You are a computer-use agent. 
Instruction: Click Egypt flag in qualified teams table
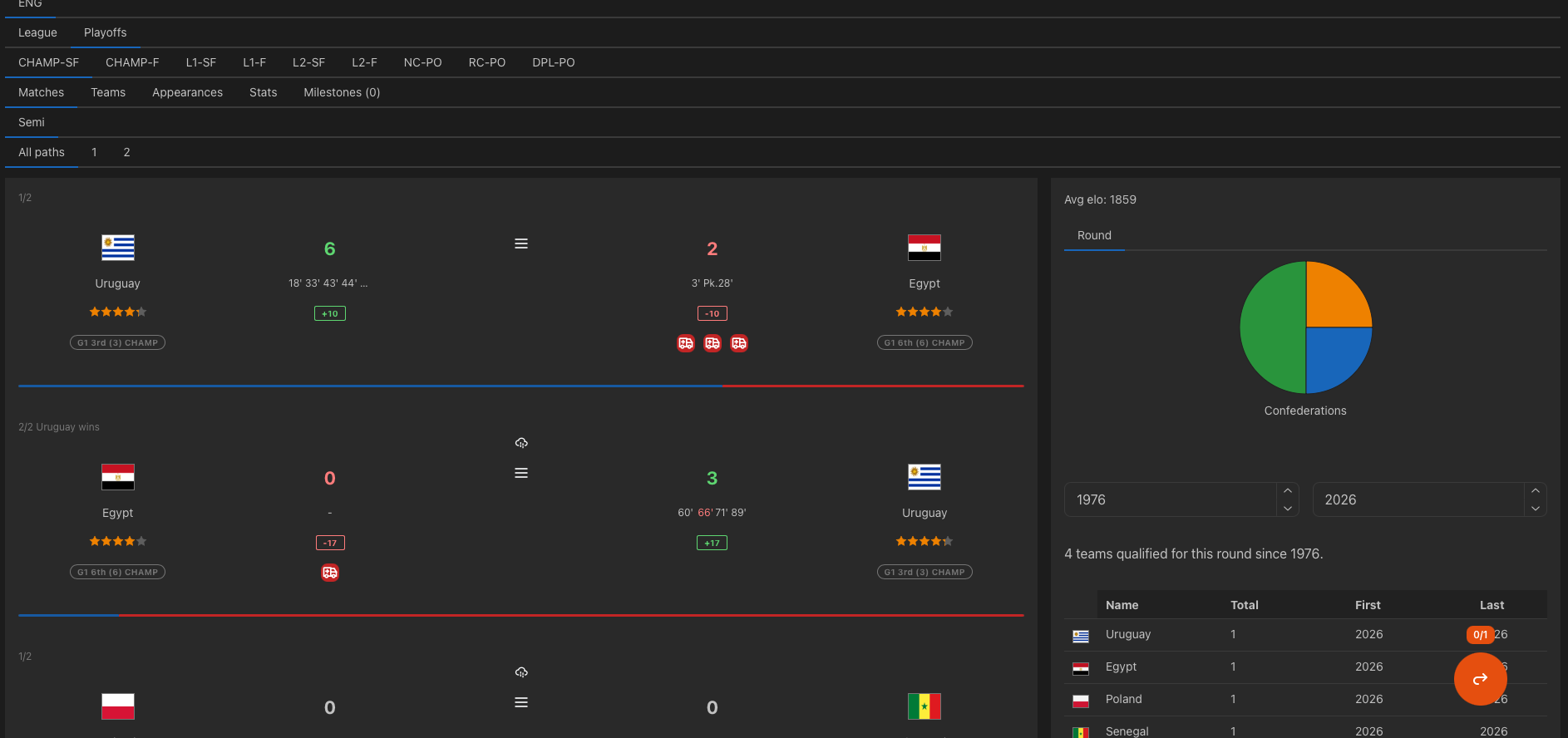1081,668
